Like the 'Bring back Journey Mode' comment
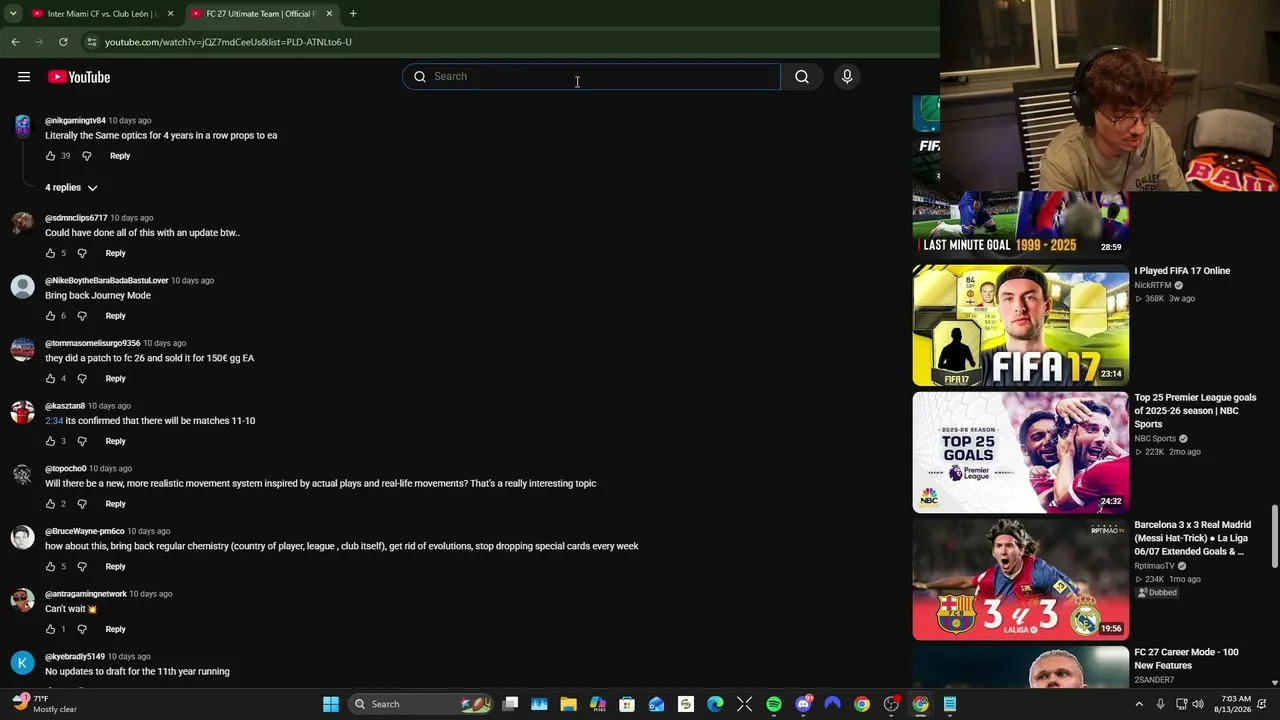Viewport: 1280px width, 720px height. pyautogui.click(x=50, y=316)
